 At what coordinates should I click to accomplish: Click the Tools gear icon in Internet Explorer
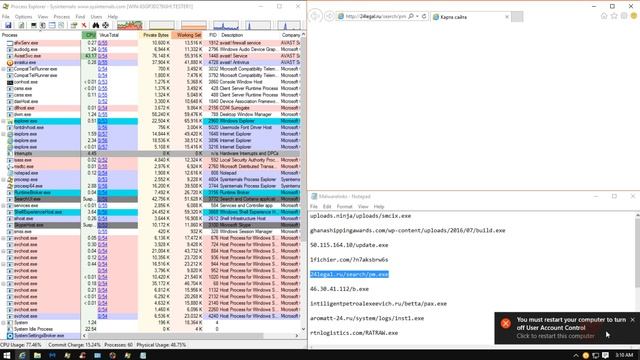tap(624, 16)
